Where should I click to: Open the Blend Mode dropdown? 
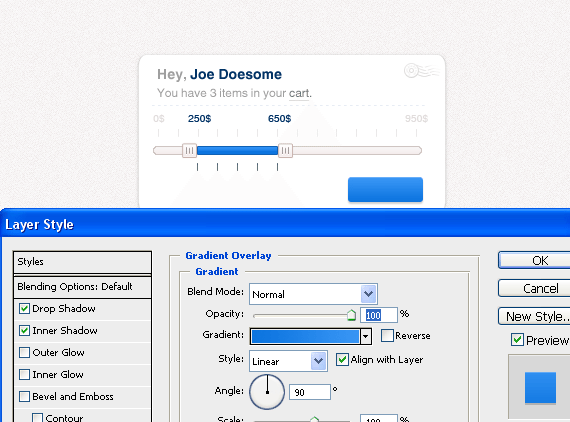click(x=313, y=294)
